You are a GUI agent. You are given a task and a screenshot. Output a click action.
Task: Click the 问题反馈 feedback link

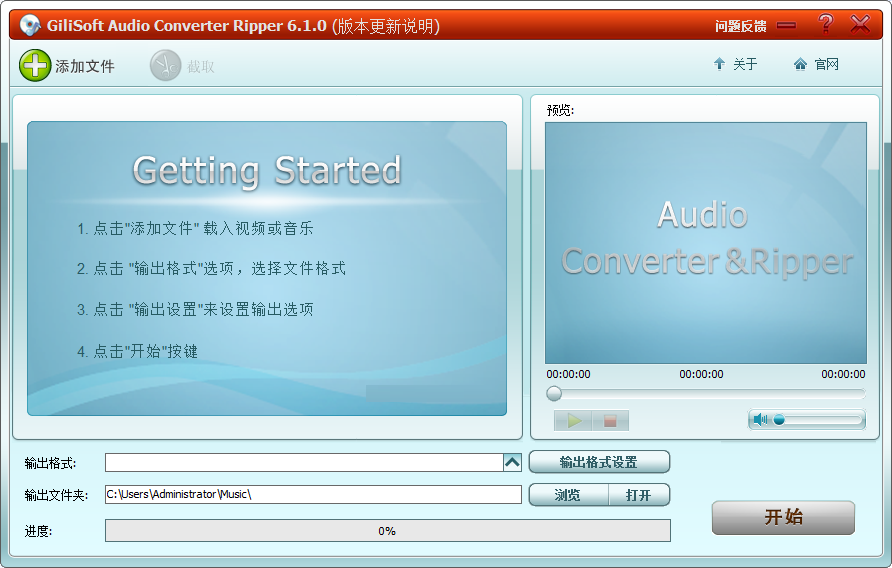[x=741, y=26]
